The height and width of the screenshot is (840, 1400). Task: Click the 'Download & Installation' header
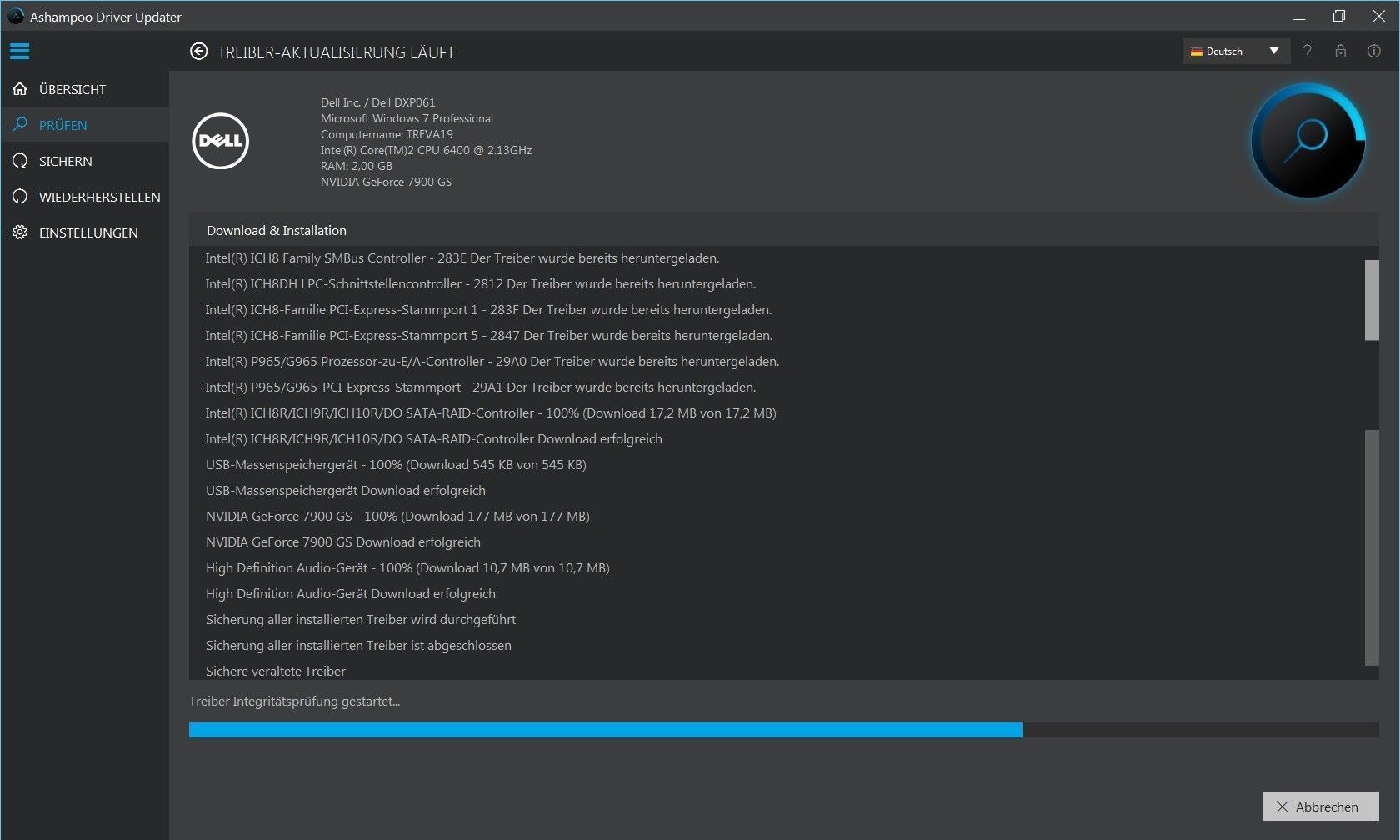point(277,230)
